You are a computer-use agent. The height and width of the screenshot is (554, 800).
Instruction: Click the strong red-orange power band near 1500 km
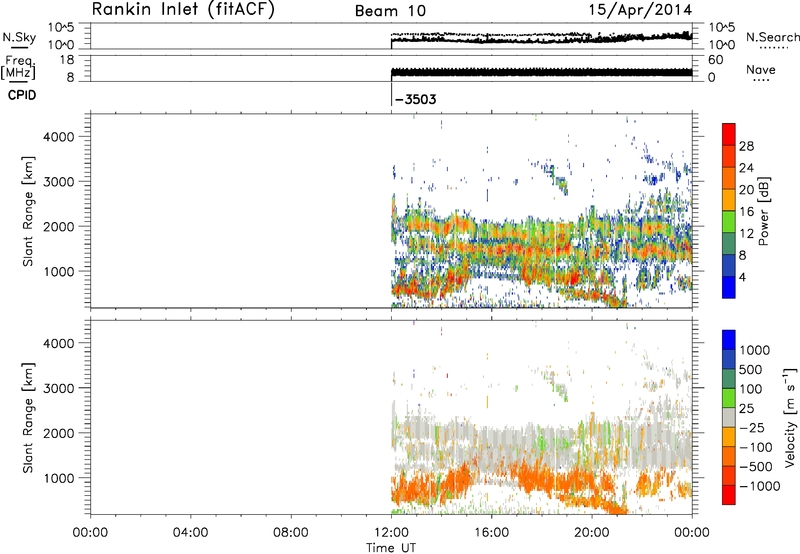pos(541,248)
